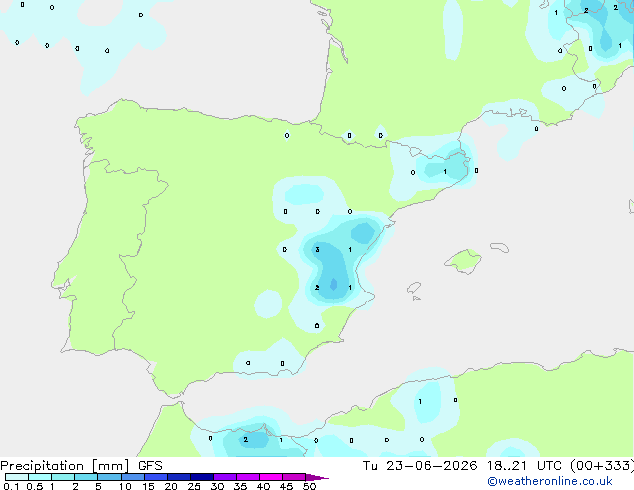Click the '18..21 UTC' forecast time
634x490 pixels.
click(x=524, y=466)
